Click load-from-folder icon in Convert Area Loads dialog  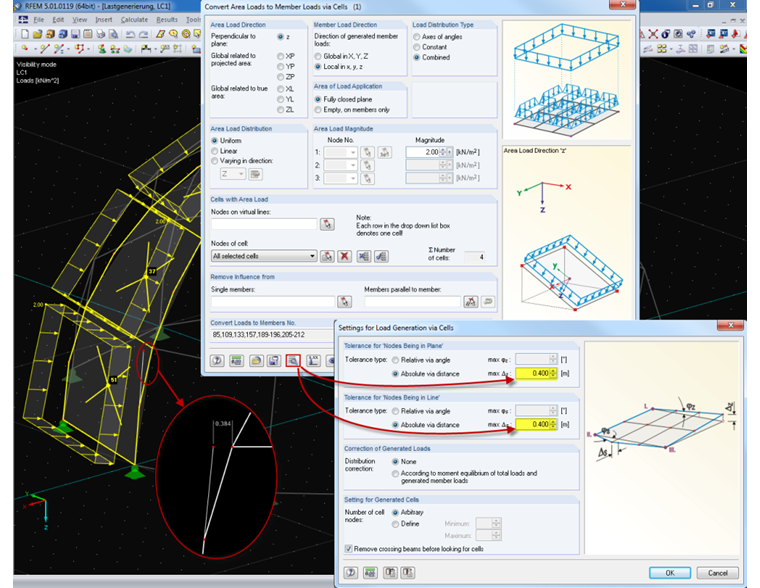[256, 360]
